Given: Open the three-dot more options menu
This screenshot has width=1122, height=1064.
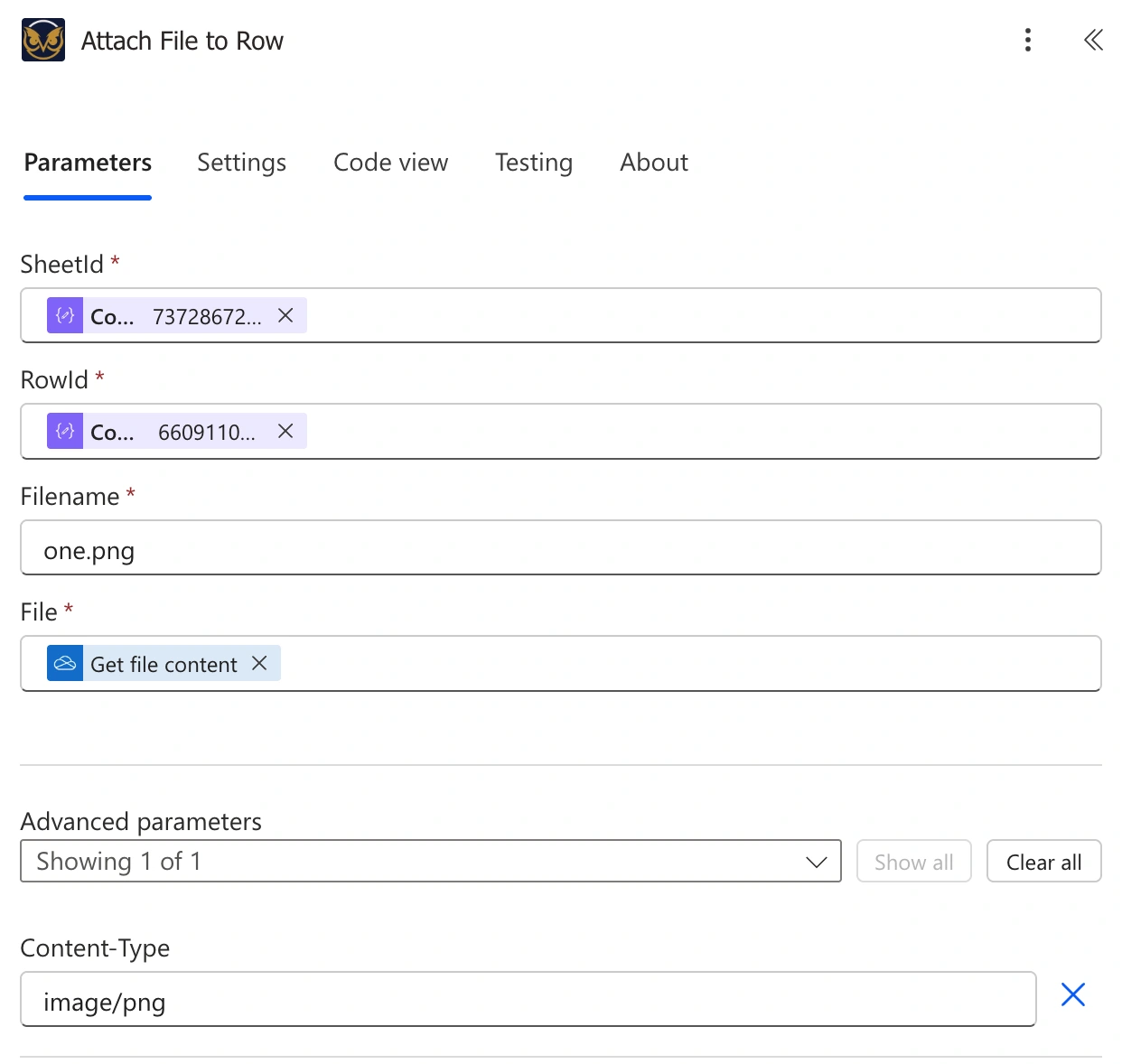Looking at the screenshot, I should click(1028, 40).
